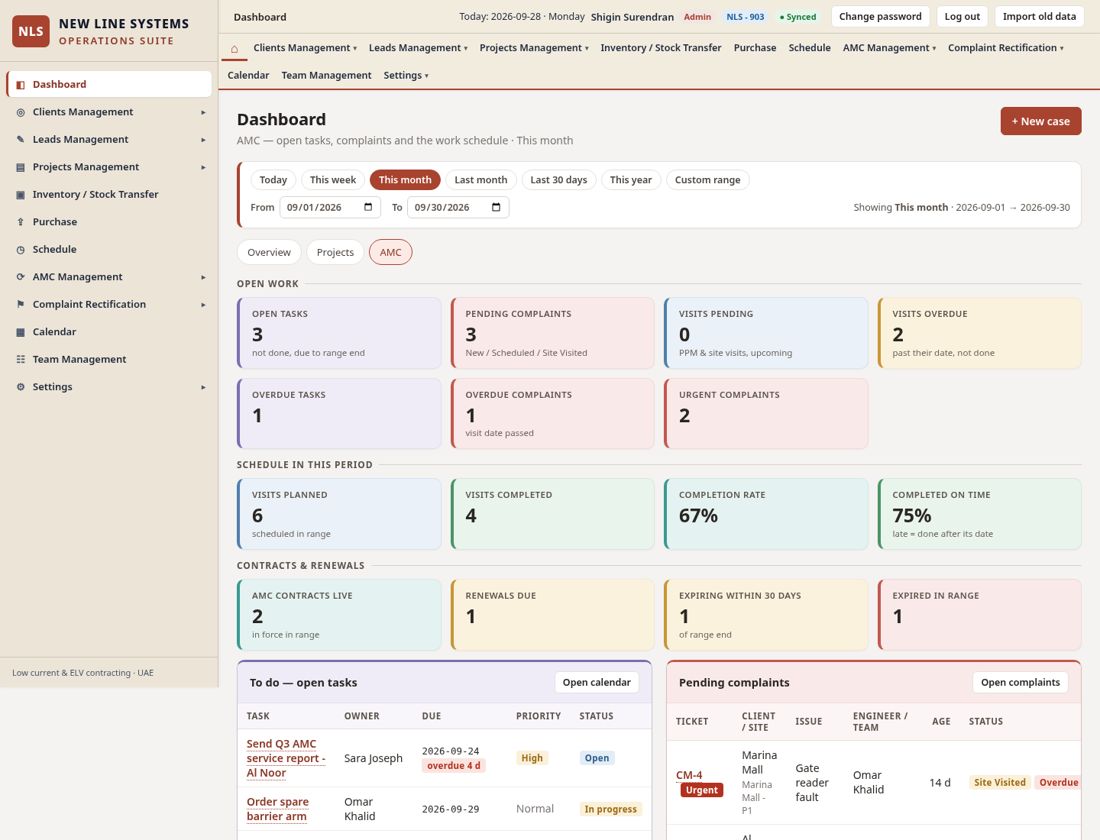Open the To date calendar picker icon
Image resolution: width=1100 pixels, height=840 pixels.
point(496,207)
